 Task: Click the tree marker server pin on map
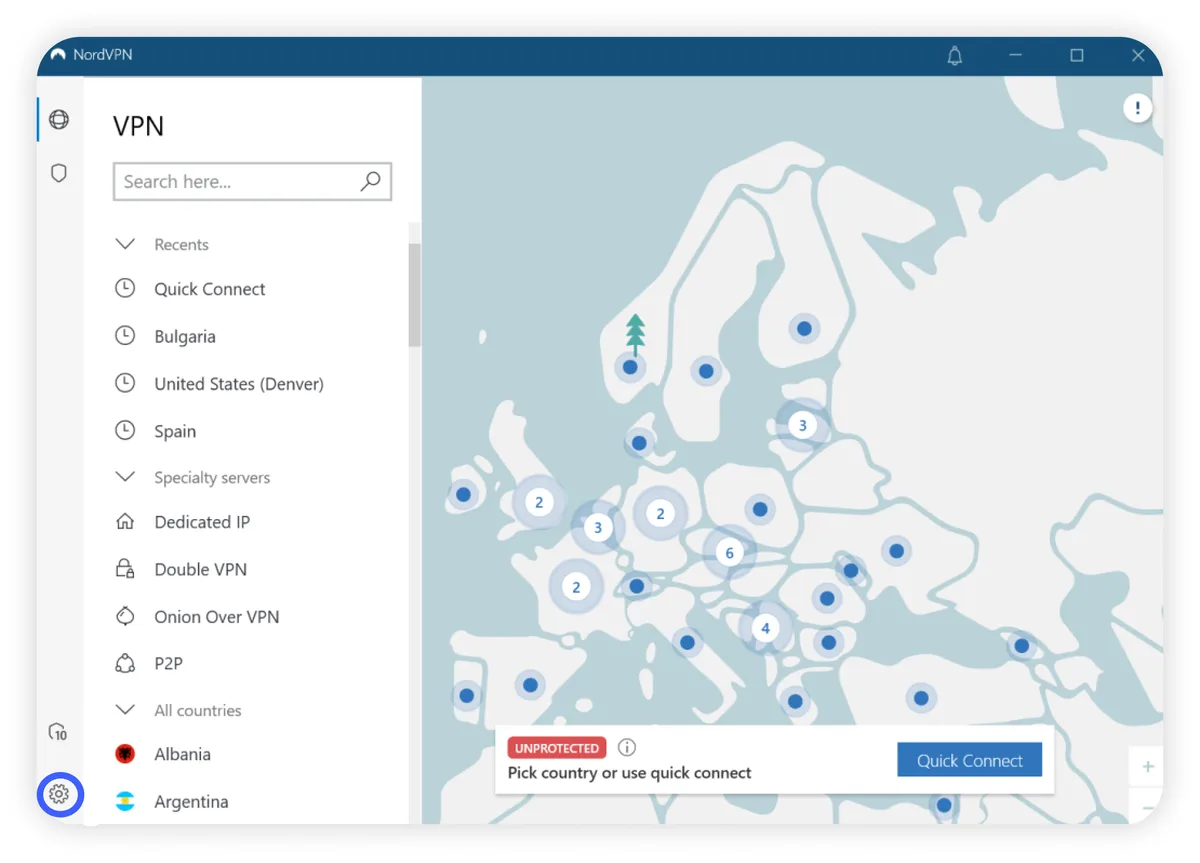point(634,336)
